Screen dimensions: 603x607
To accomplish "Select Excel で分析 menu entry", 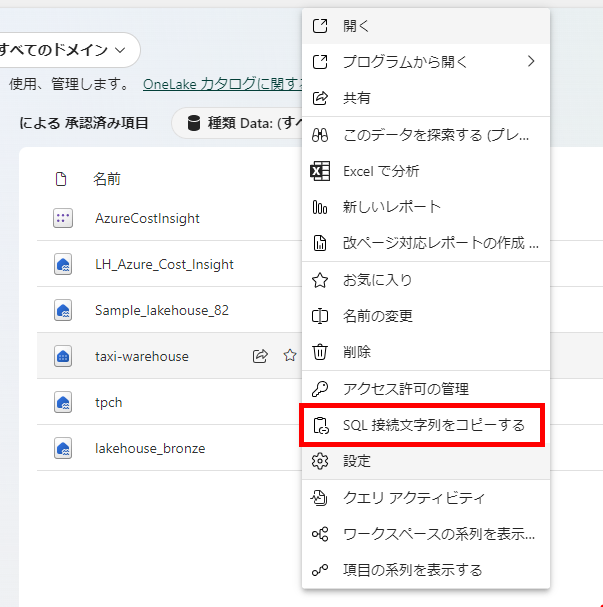I will [426, 171].
